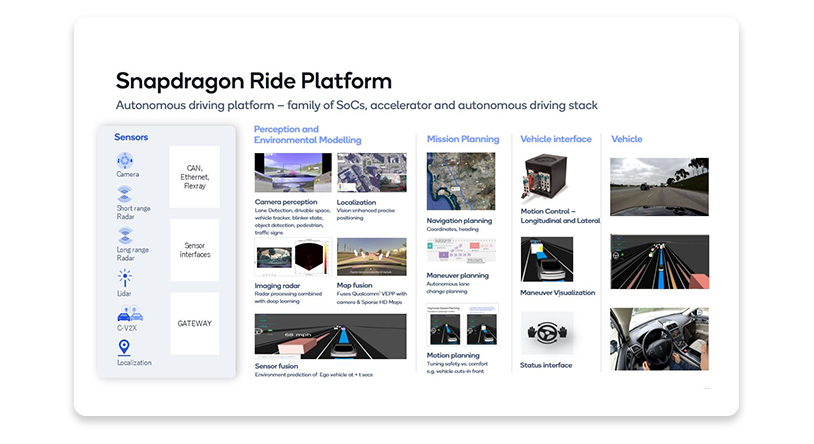Click the Mission Planning heading

463,139
